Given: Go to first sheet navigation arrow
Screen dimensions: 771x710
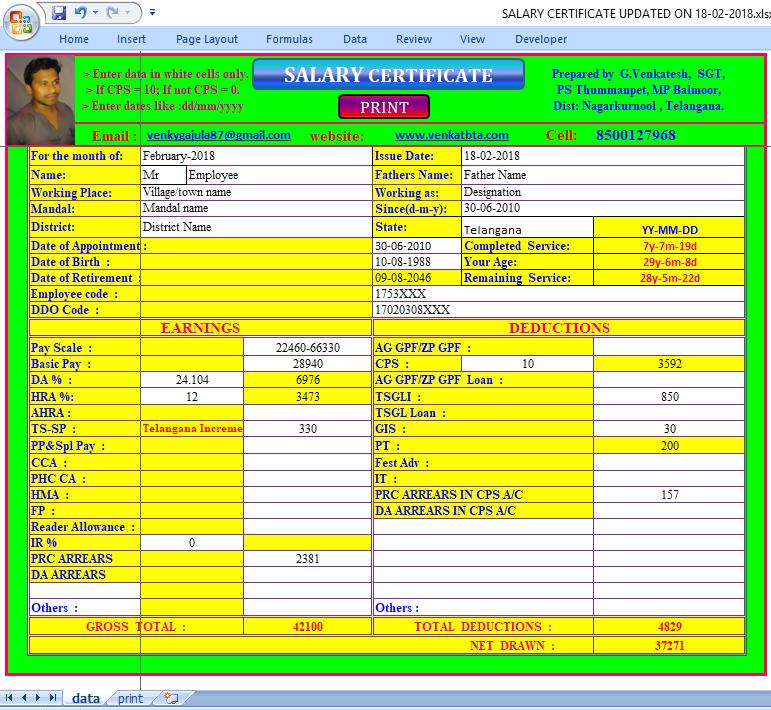Looking at the screenshot, I should [x=9, y=698].
